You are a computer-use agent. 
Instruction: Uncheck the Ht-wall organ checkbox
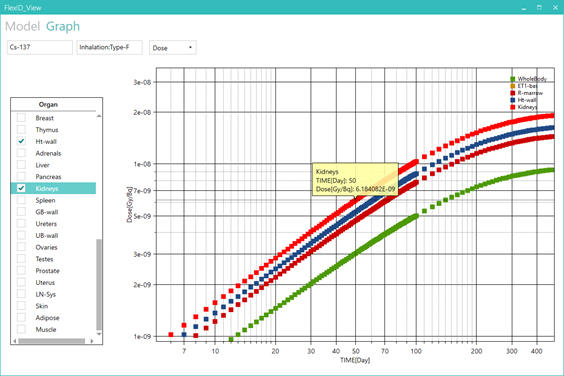21,141
